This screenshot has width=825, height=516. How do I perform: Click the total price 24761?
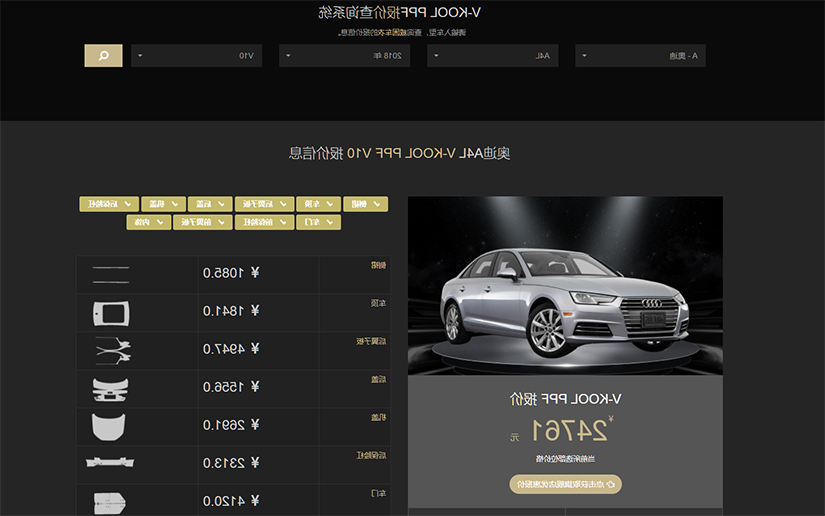tap(570, 430)
